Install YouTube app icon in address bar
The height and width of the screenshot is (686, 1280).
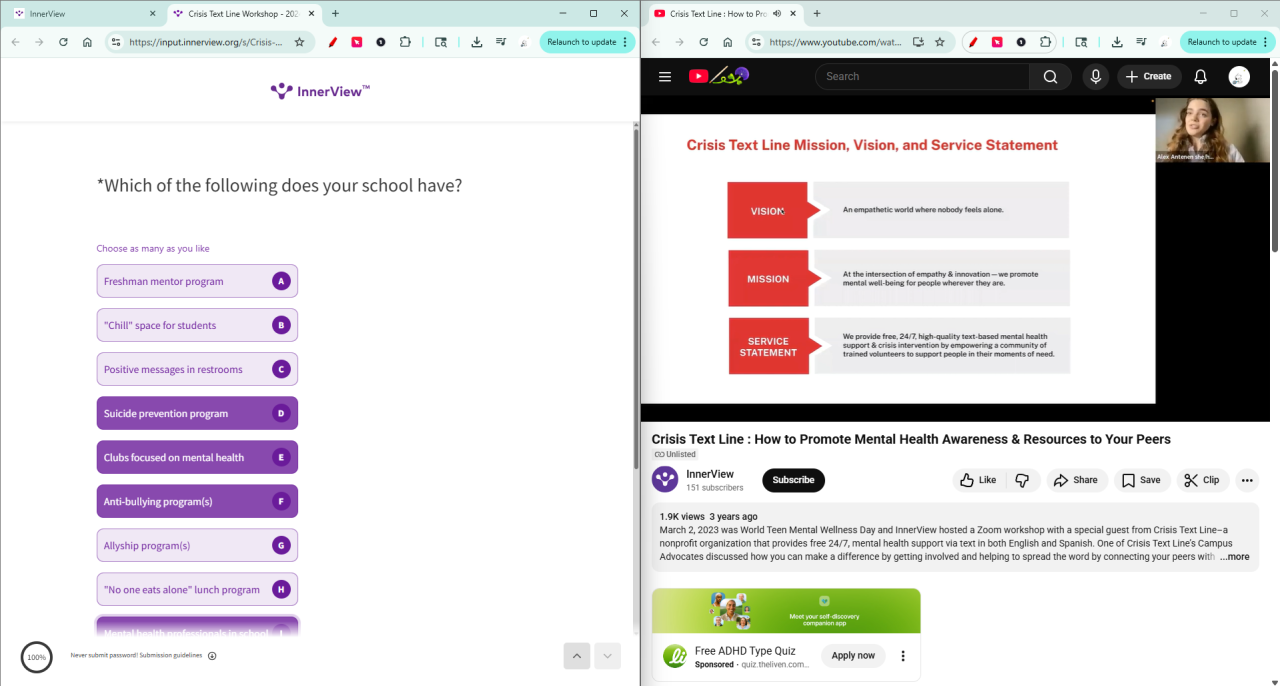coord(918,42)
